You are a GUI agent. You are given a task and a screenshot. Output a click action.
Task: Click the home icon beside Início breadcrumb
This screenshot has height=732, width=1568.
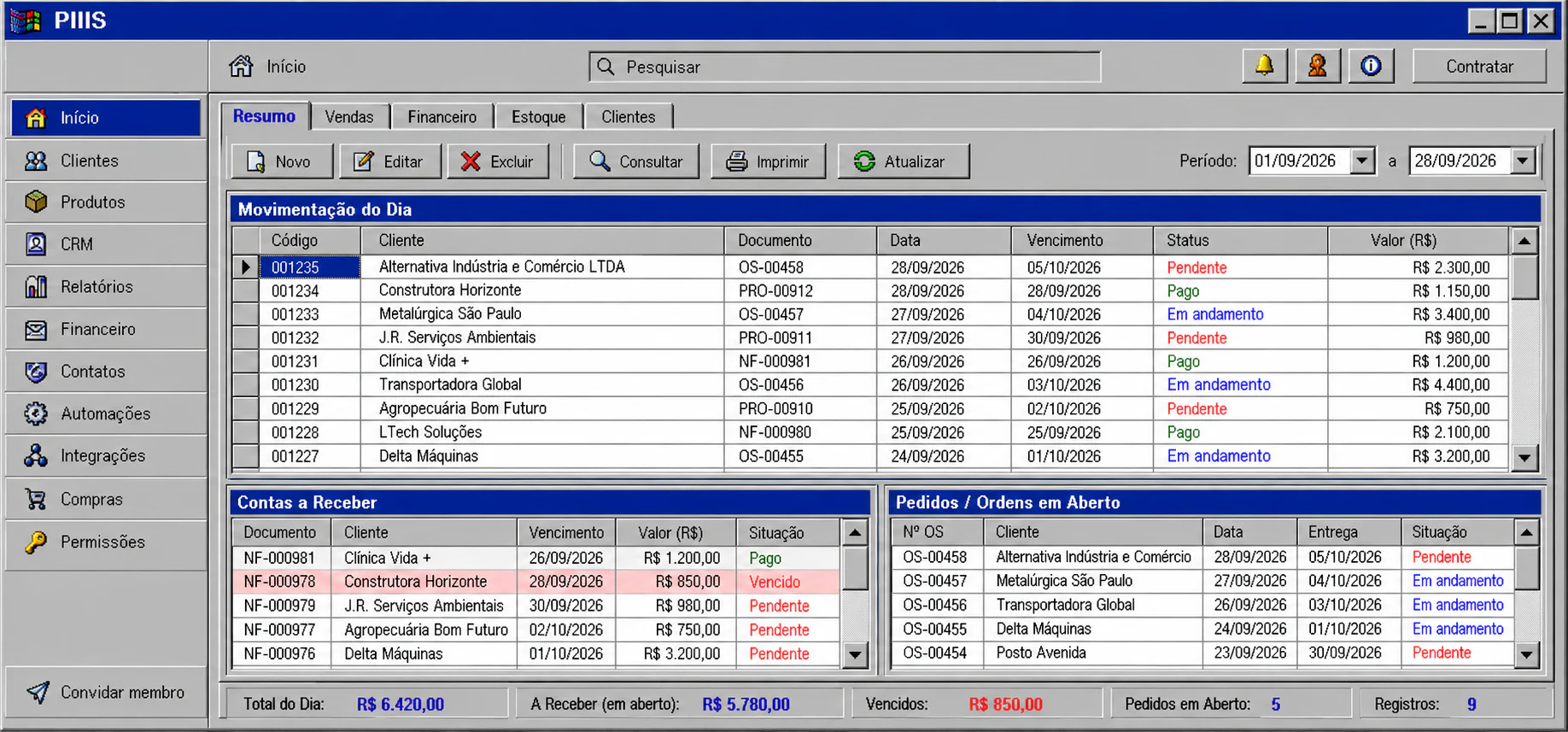click(x=241, y=66)
